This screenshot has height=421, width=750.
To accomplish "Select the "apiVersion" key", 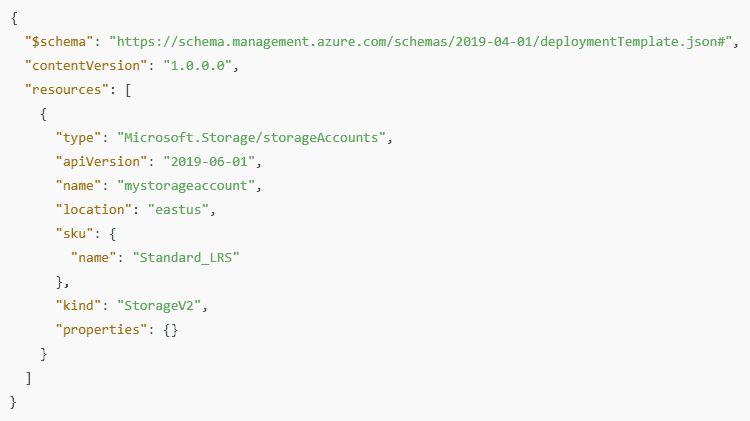I will click(x=98, y=160).
